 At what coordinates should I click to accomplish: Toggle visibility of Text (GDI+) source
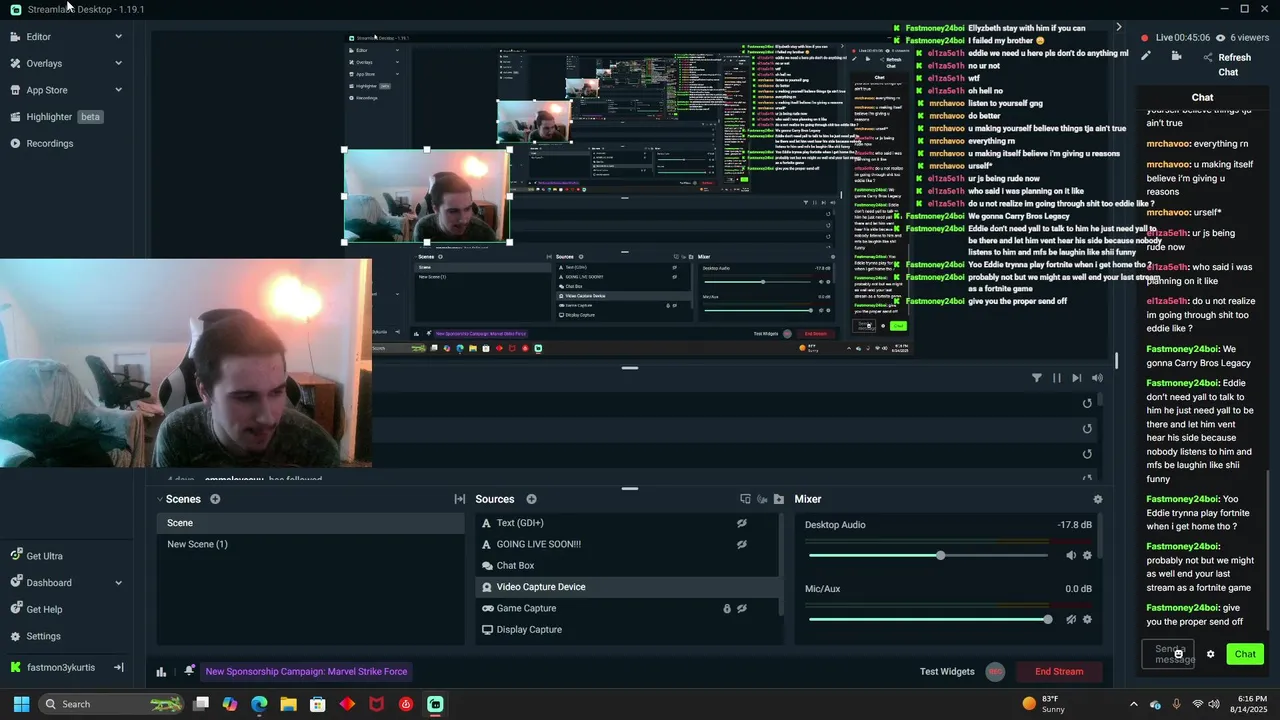742,523
